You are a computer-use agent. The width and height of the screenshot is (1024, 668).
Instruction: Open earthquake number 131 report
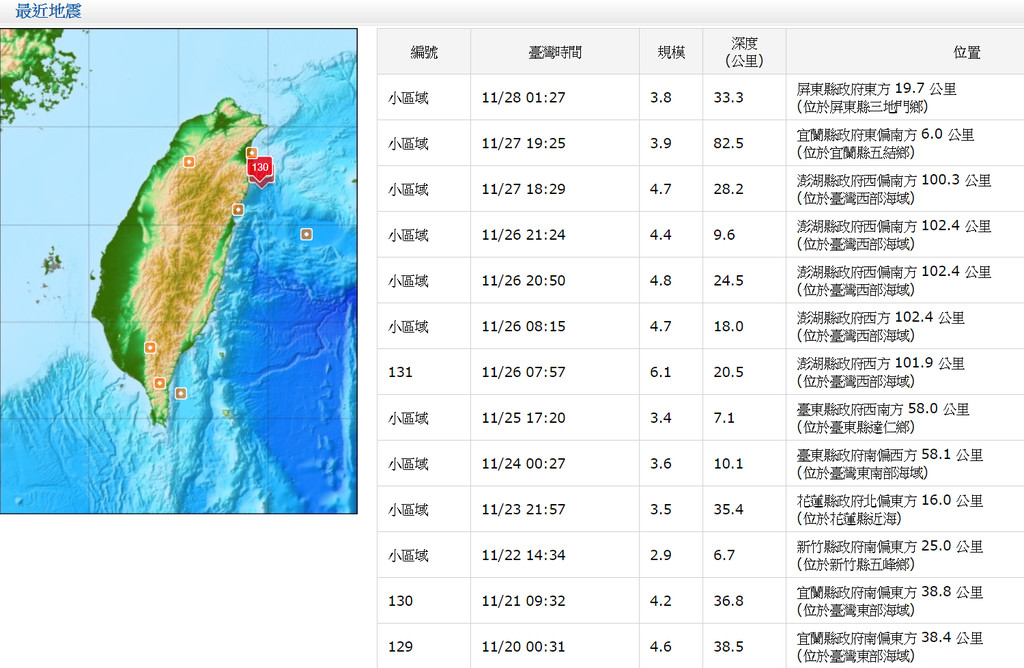click(x=400, y=372)
